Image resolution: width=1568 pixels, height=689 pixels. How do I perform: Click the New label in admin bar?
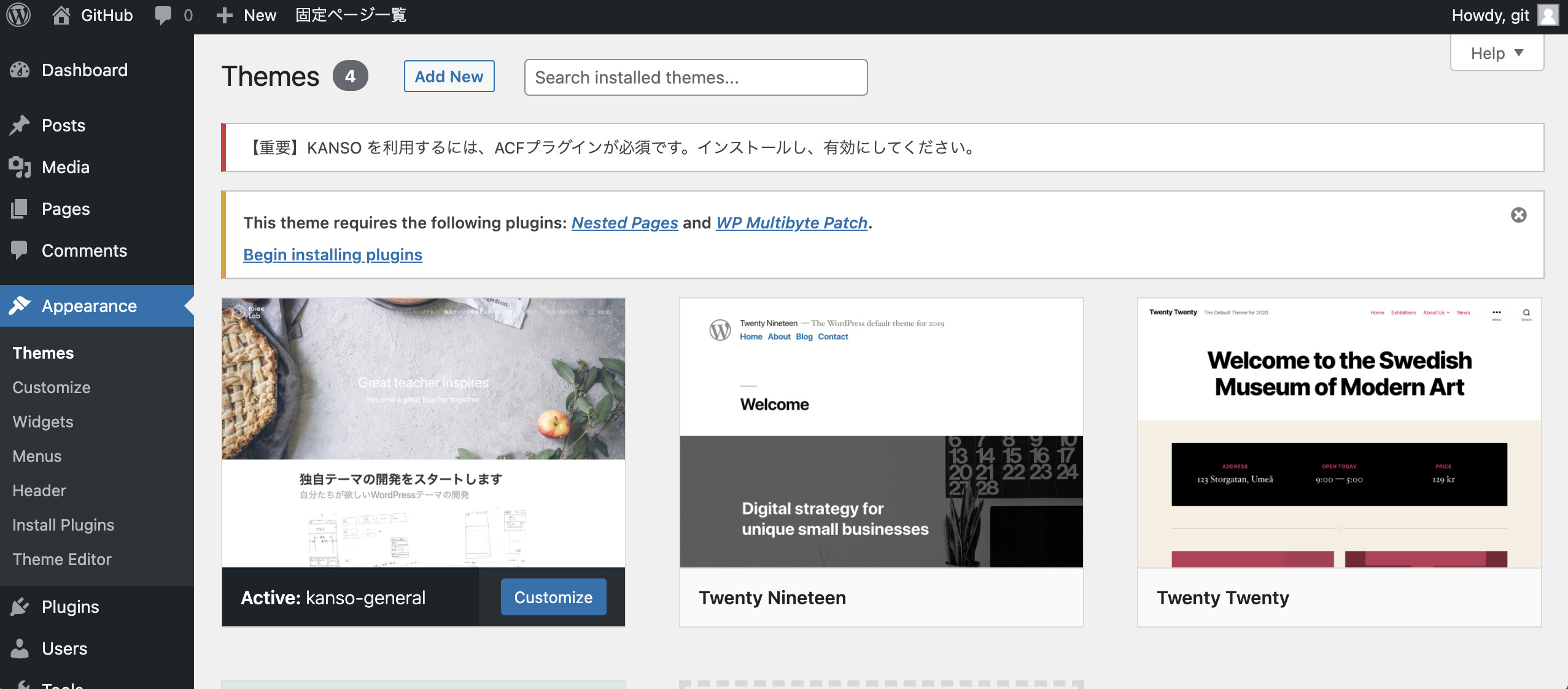(260, 15)
